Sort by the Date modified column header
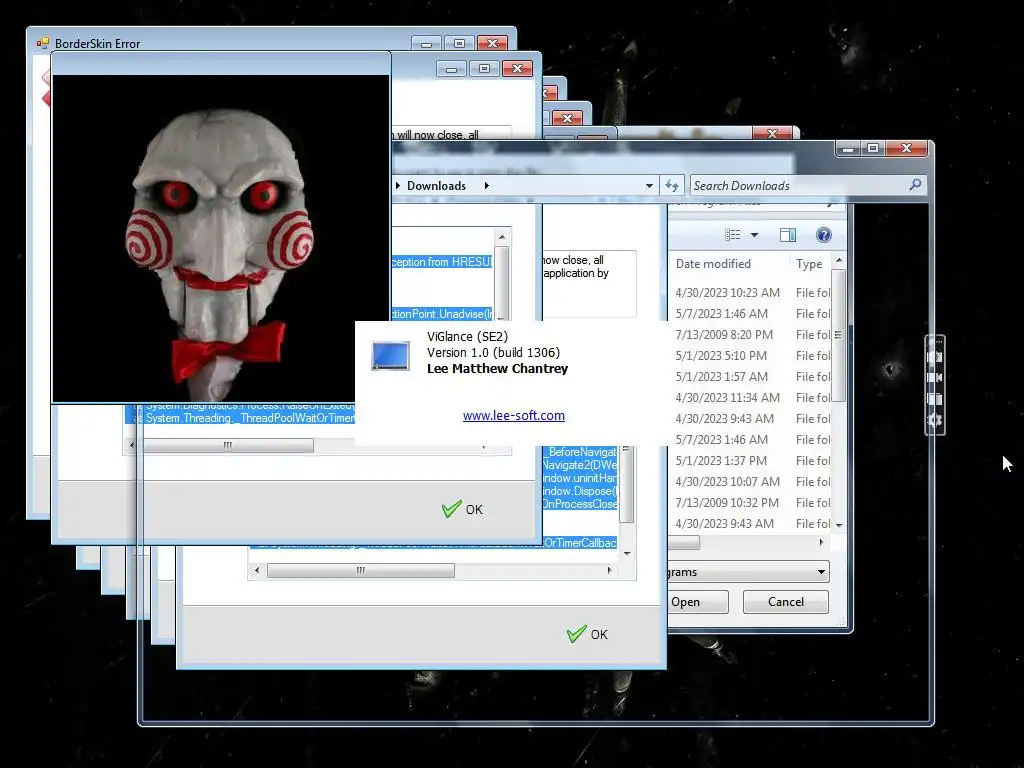Viewport: 1024px width, 768px height. (713, 264)
